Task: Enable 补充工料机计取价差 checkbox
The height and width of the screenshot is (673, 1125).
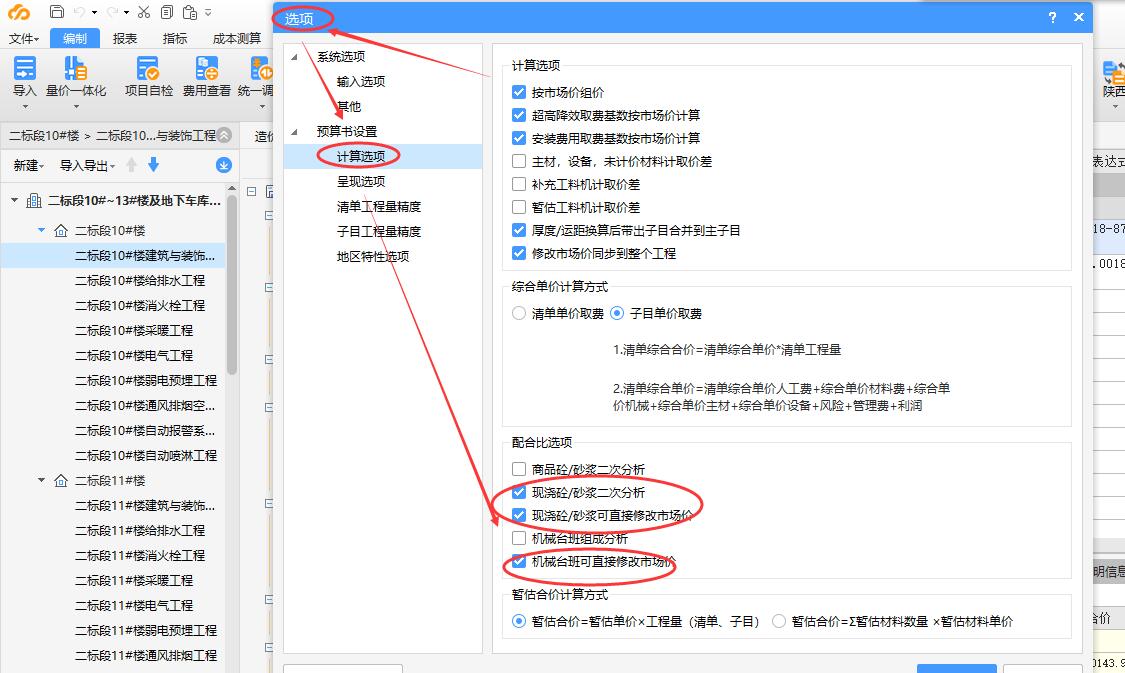Action: (519, 184)
